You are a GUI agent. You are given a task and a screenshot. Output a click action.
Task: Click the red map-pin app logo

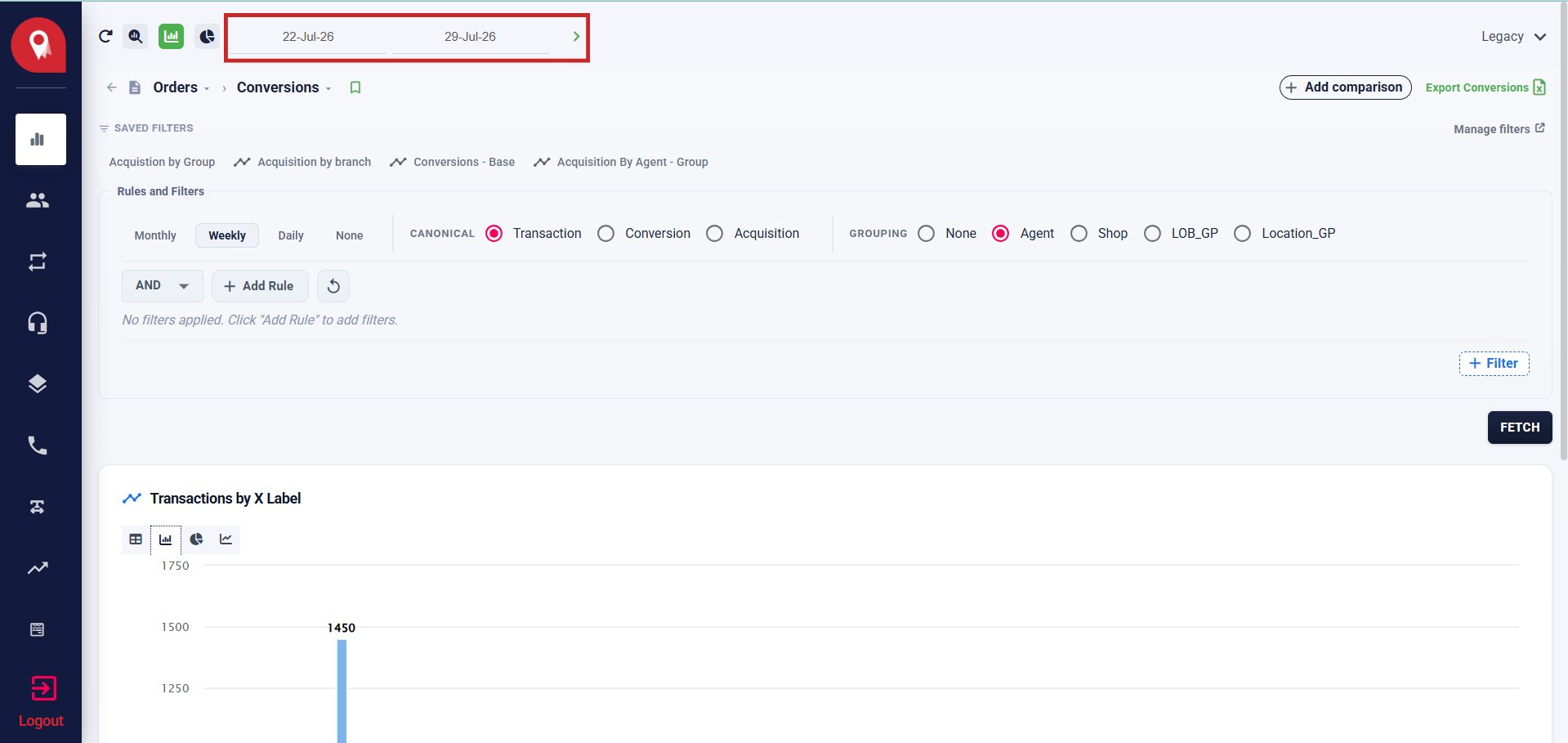pos(38,45)
